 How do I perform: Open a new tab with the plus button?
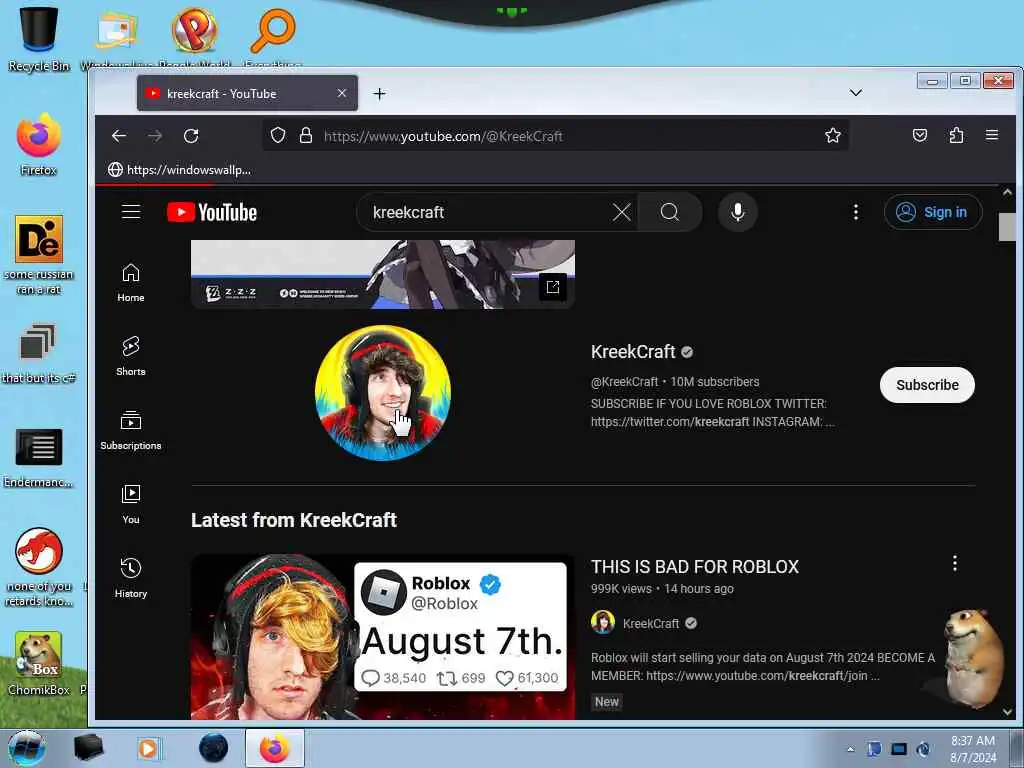click(x=379, y=94)
